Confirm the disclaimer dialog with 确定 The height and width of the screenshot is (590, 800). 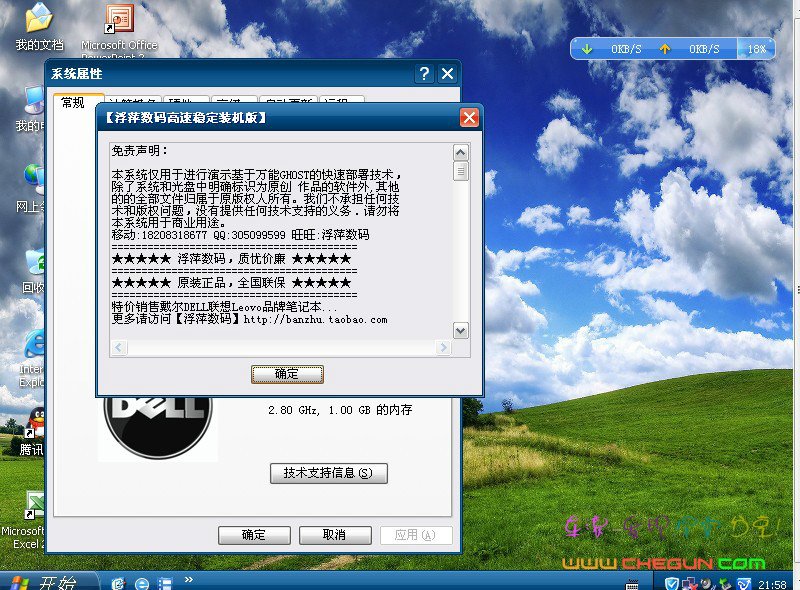coord(287,374)
